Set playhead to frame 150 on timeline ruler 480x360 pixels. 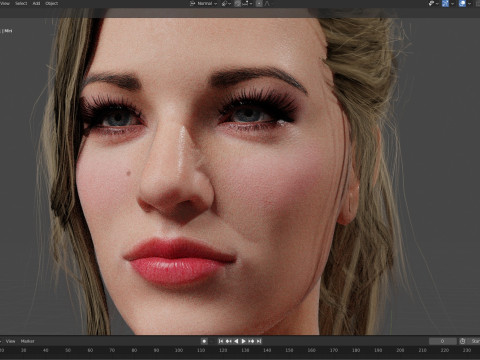click(289, 350)
